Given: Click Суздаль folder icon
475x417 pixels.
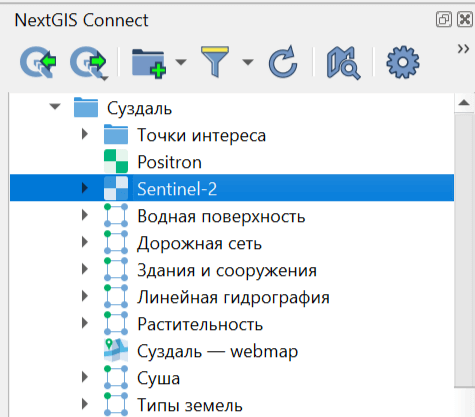Looking at the screenshot, I should pyautogui.click(x=86, y=107).
